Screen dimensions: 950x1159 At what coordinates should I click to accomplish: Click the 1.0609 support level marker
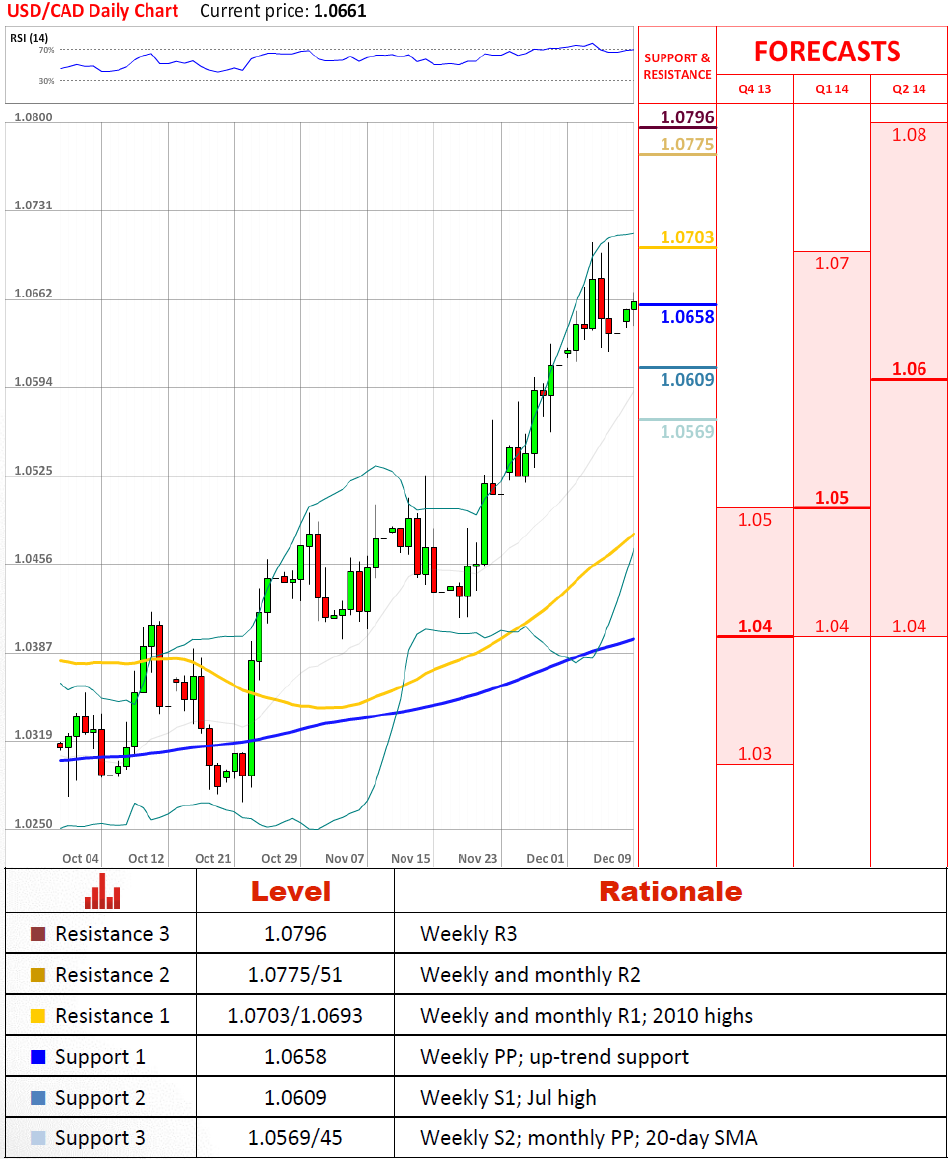[x=688, y=379]
